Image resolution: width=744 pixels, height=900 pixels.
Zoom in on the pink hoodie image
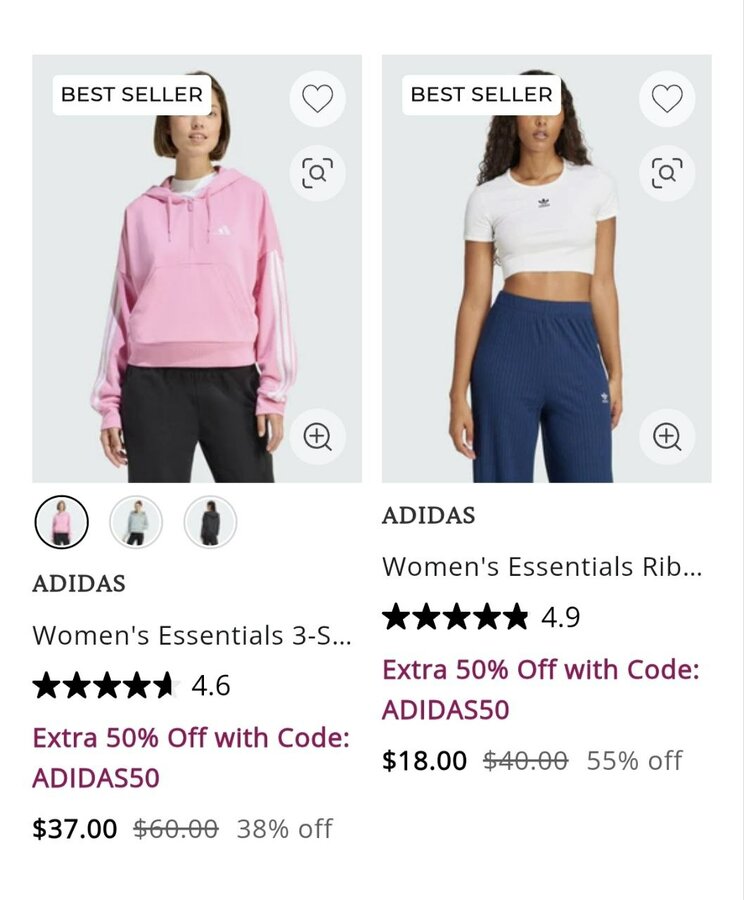click(317, 437)
